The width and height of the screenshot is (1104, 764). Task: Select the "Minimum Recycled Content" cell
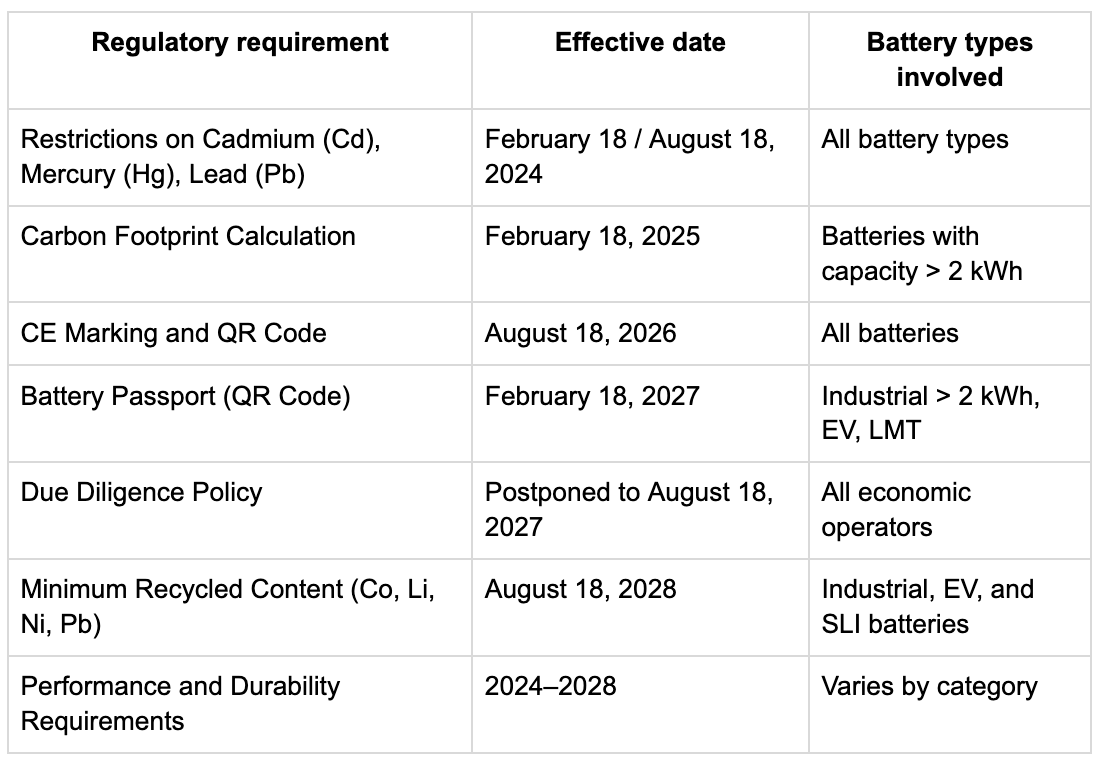click(228, 606)
